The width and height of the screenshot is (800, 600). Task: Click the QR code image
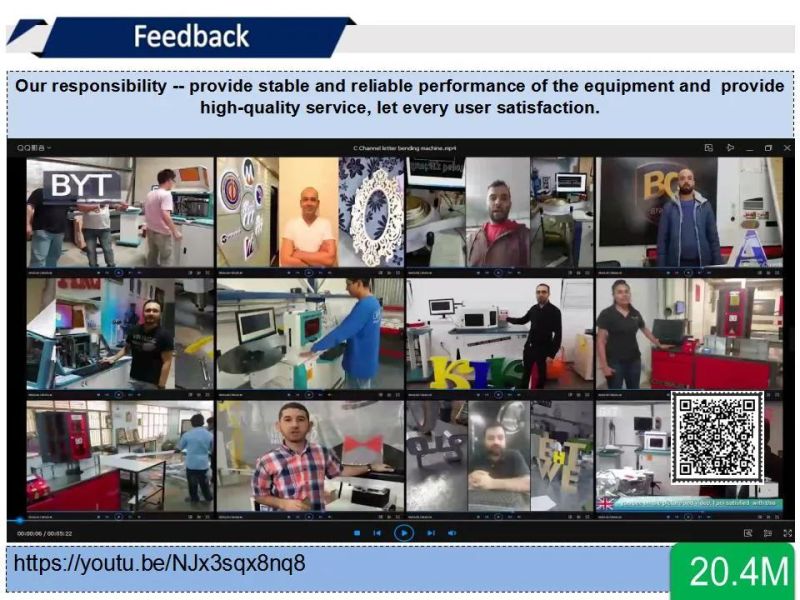pyautogui.click(x=717, y=437)
